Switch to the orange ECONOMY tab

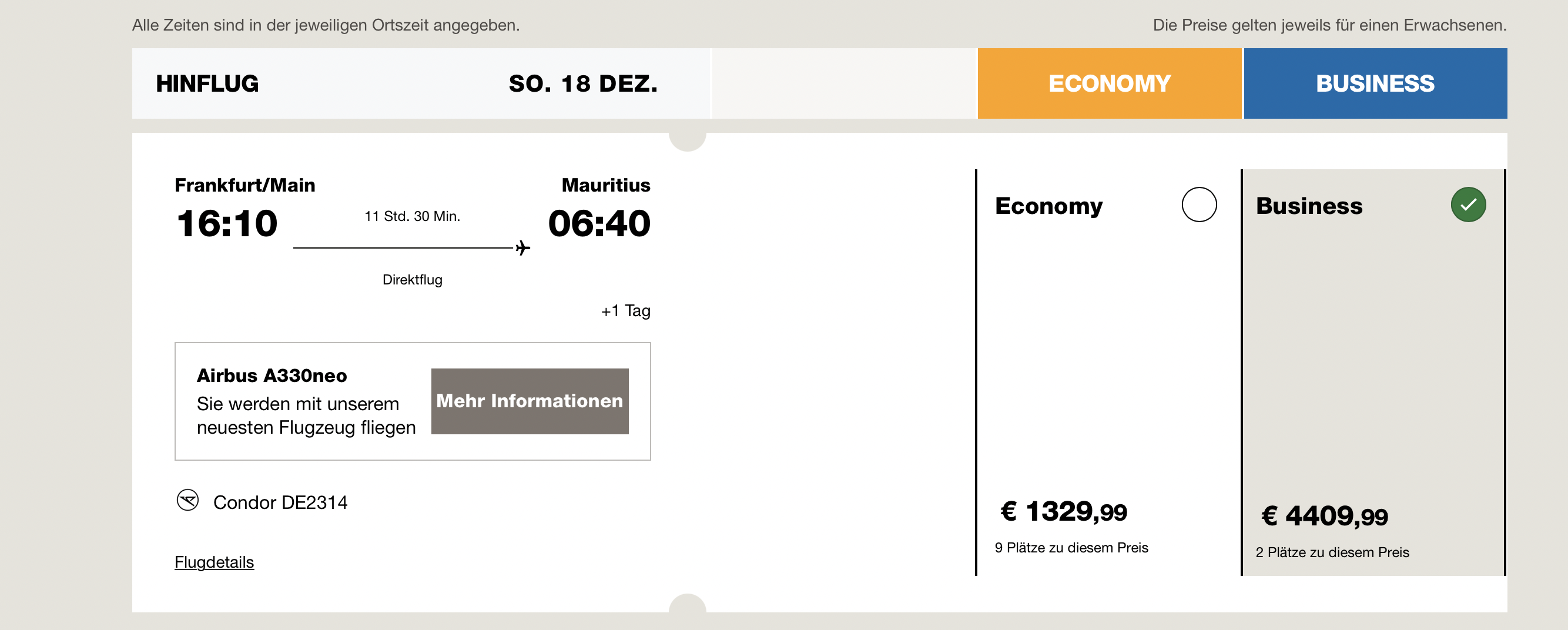tap(1109, 83)
